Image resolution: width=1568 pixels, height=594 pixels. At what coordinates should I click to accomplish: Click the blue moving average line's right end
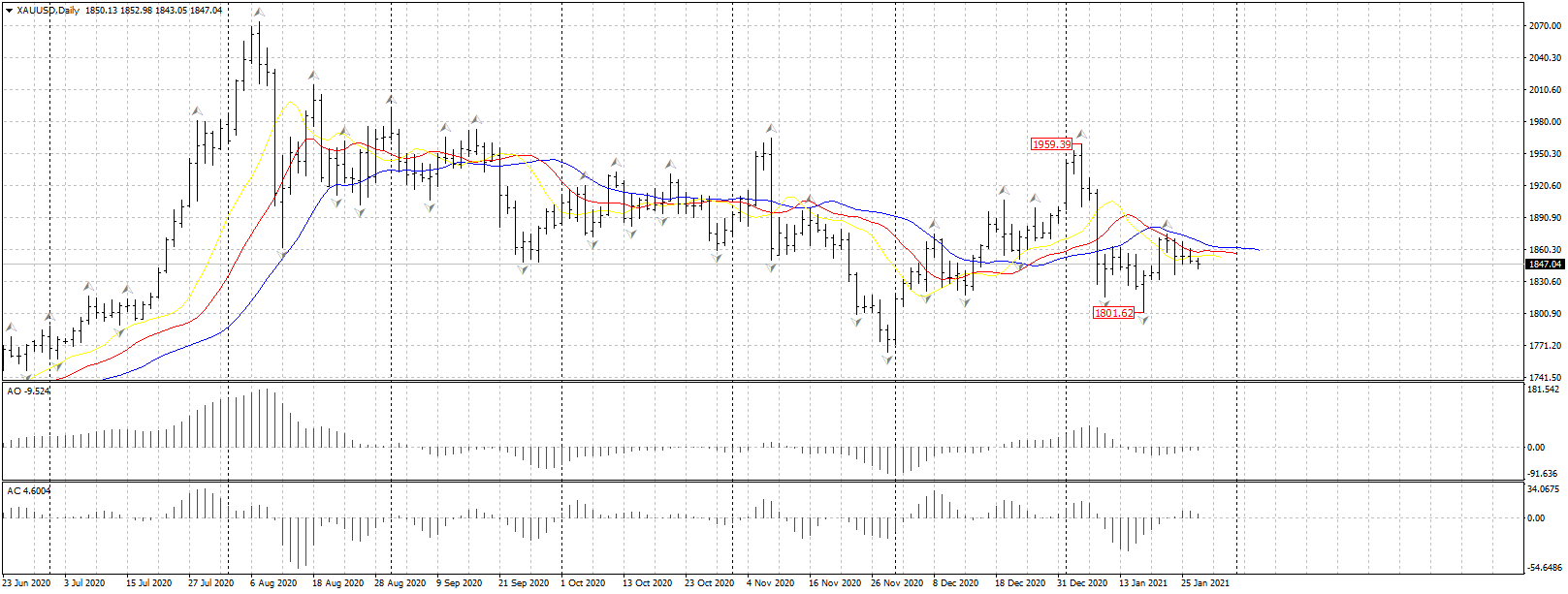coord(1257,250)
